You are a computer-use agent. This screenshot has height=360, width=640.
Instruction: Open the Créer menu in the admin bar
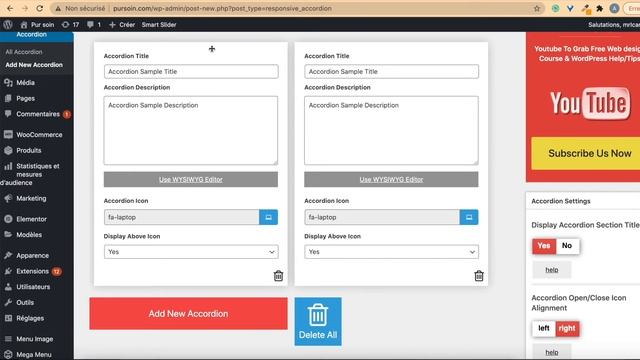coord(122,24)
